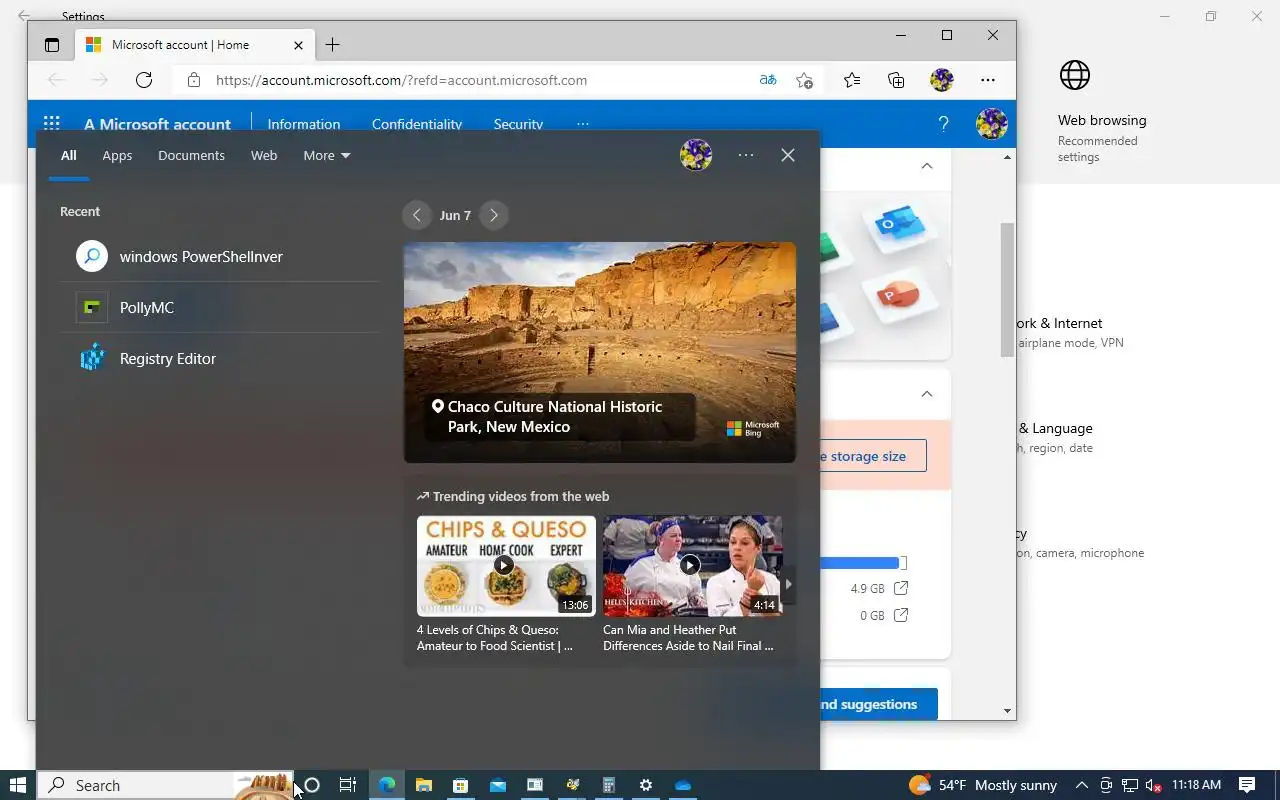Open Mail app from taskbar
Screen dimensions: 1280x800
click(x=497, y=785)
